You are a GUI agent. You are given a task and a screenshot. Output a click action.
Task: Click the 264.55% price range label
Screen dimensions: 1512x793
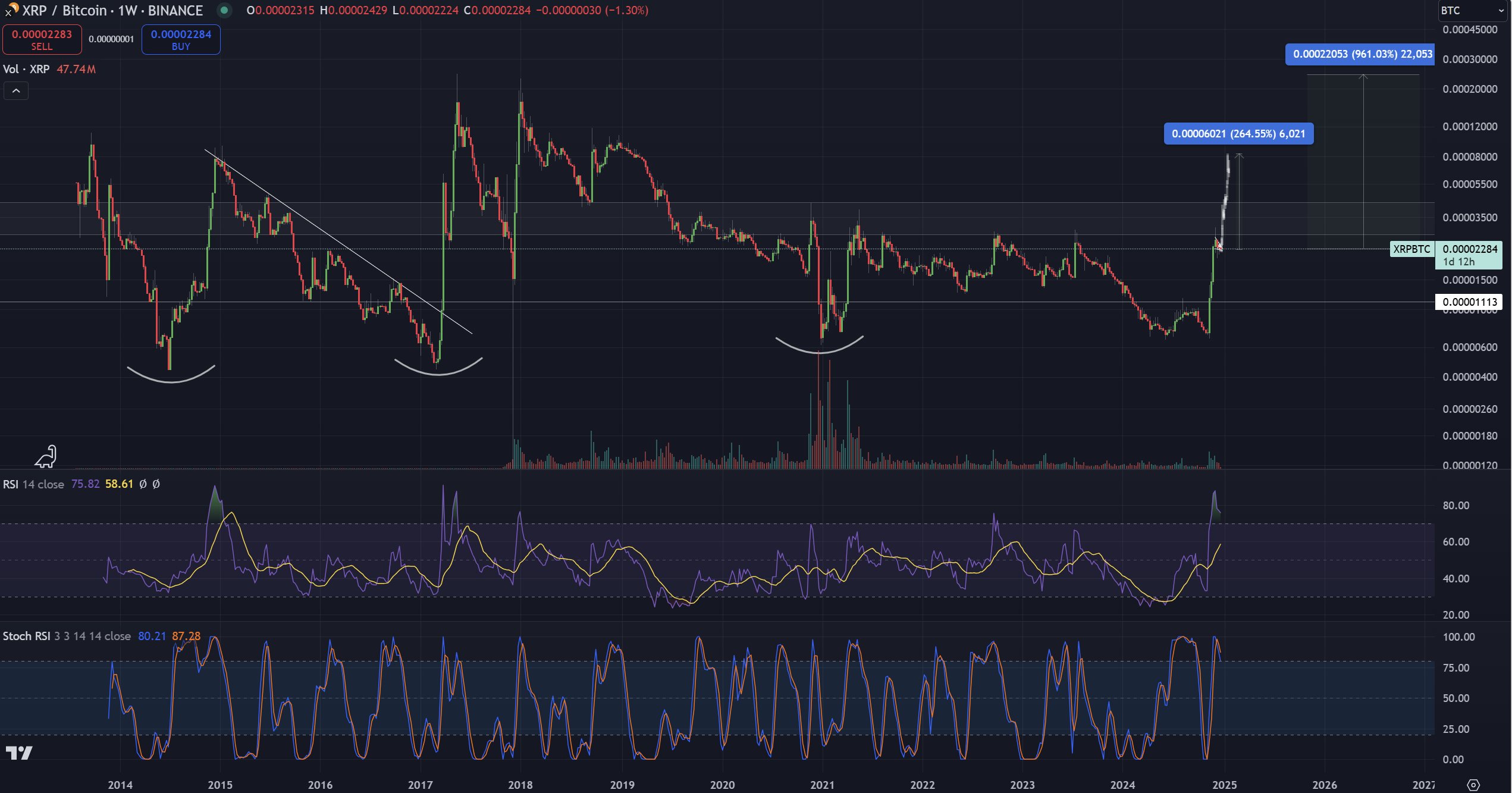(1238, 134)
